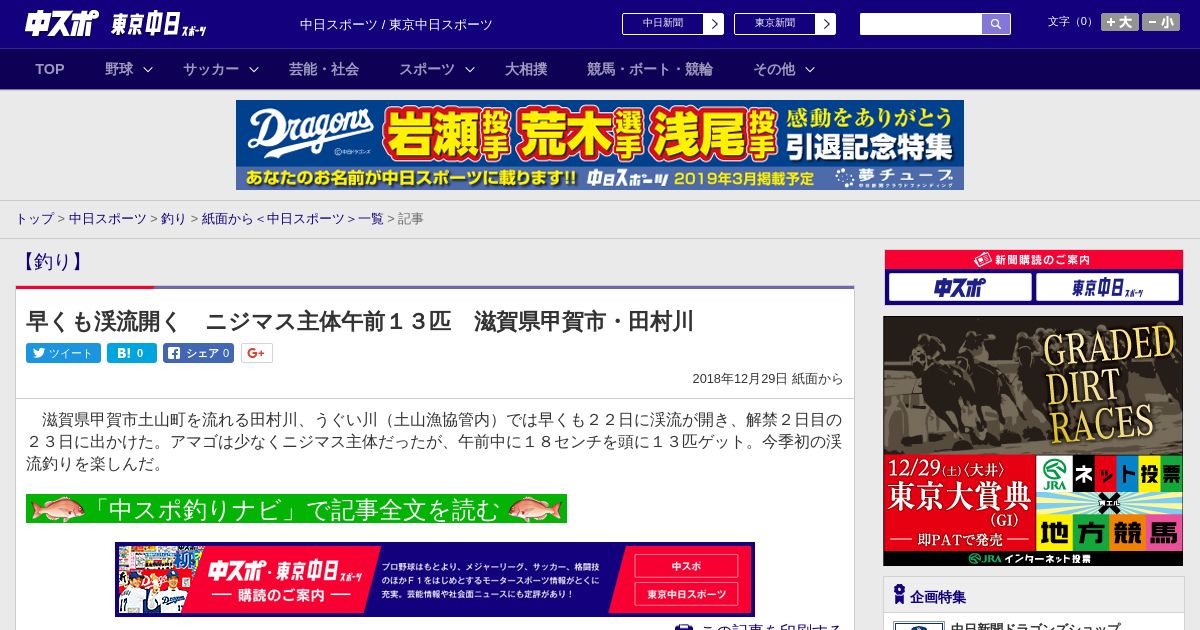Click right fish icon on green banner
Image resolution: width=1200 pixels, height=630 pixels.
pos(535,509)
